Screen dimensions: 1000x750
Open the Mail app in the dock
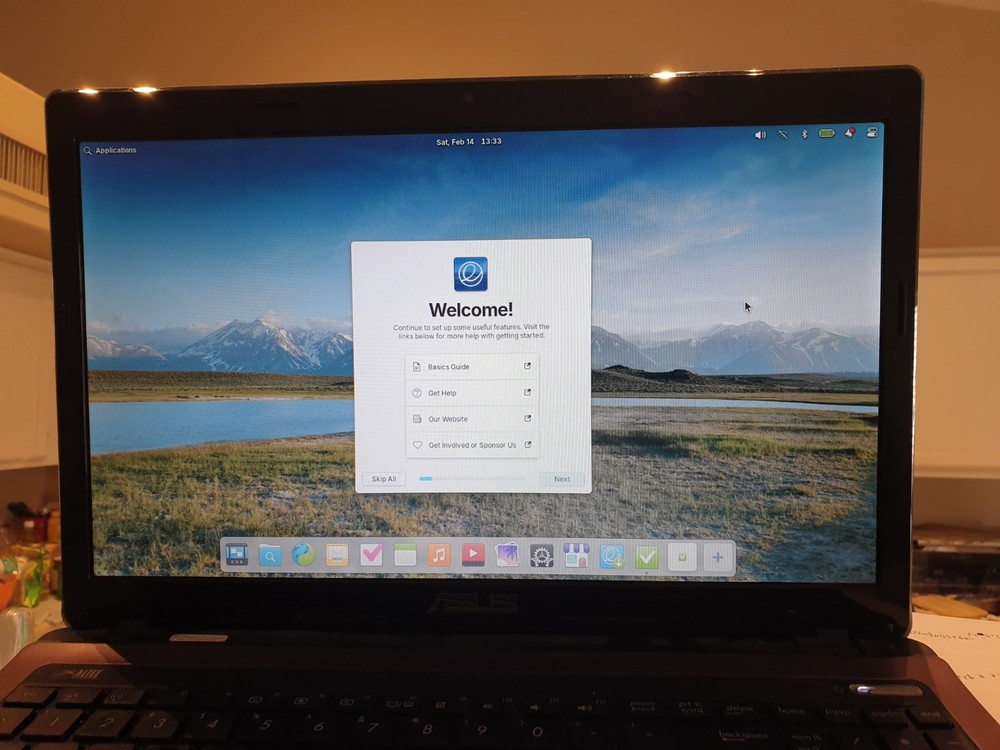point(336,555)
